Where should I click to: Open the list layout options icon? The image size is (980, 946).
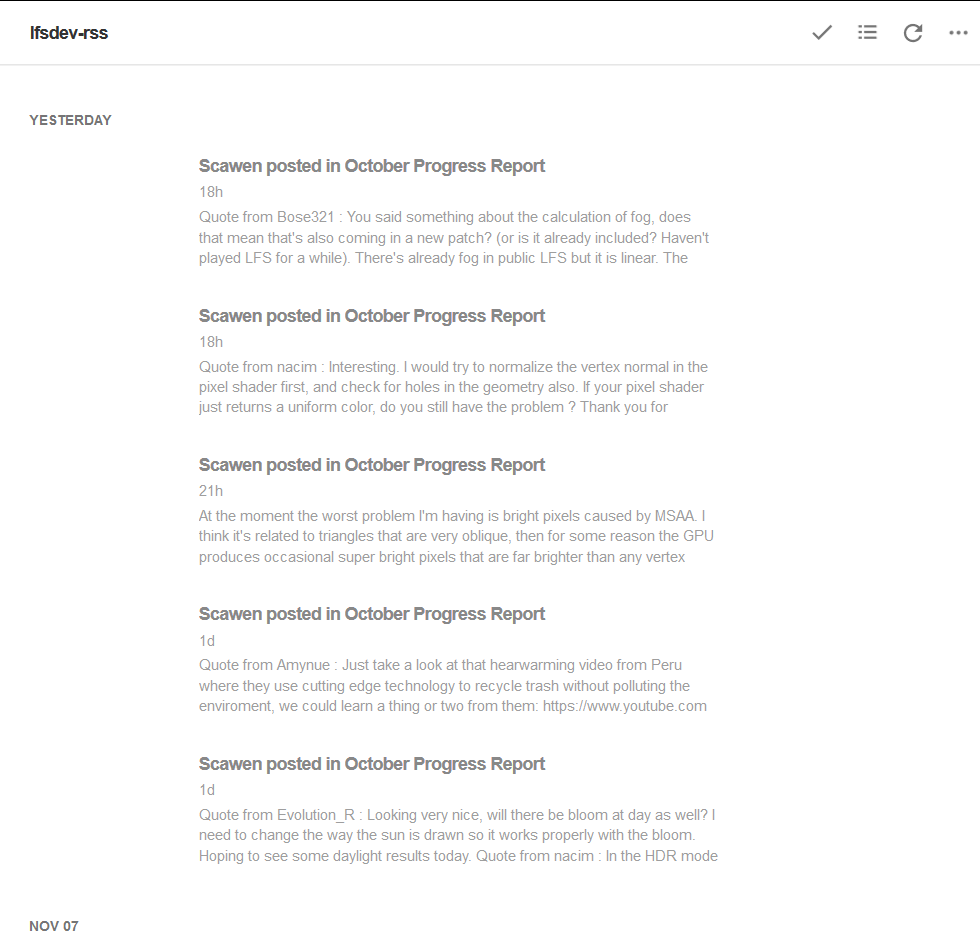click(x=867, y=33)
